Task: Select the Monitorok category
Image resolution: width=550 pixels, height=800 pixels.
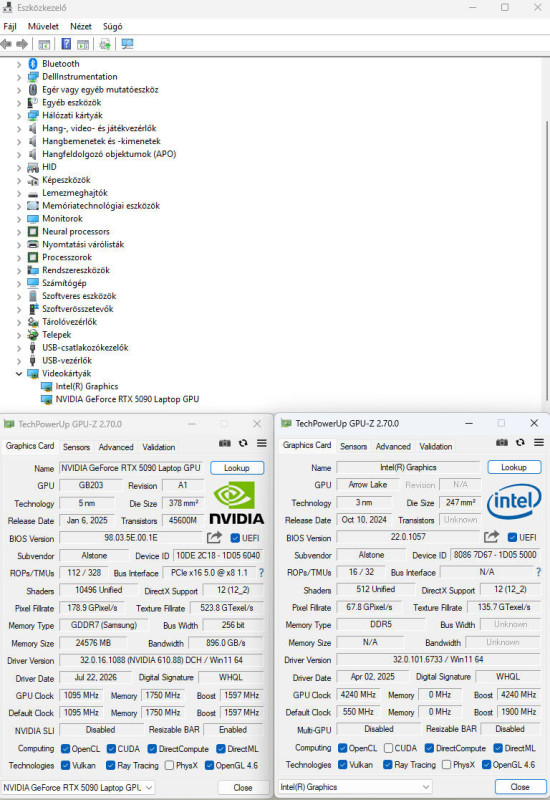Action: tap(62, 219)
